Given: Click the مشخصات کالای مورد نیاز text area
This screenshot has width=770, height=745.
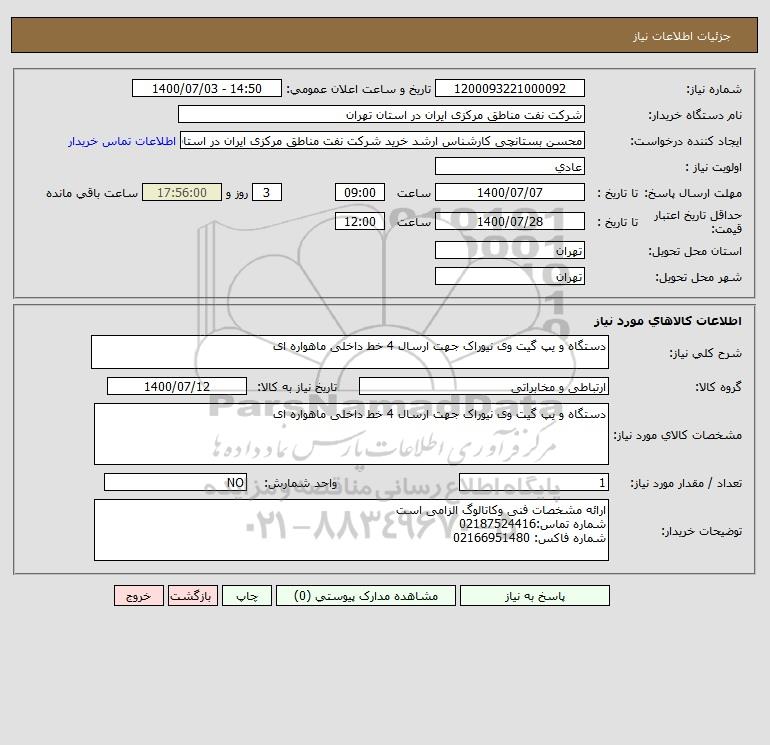Looking at the screenshot, I should 351,434.
